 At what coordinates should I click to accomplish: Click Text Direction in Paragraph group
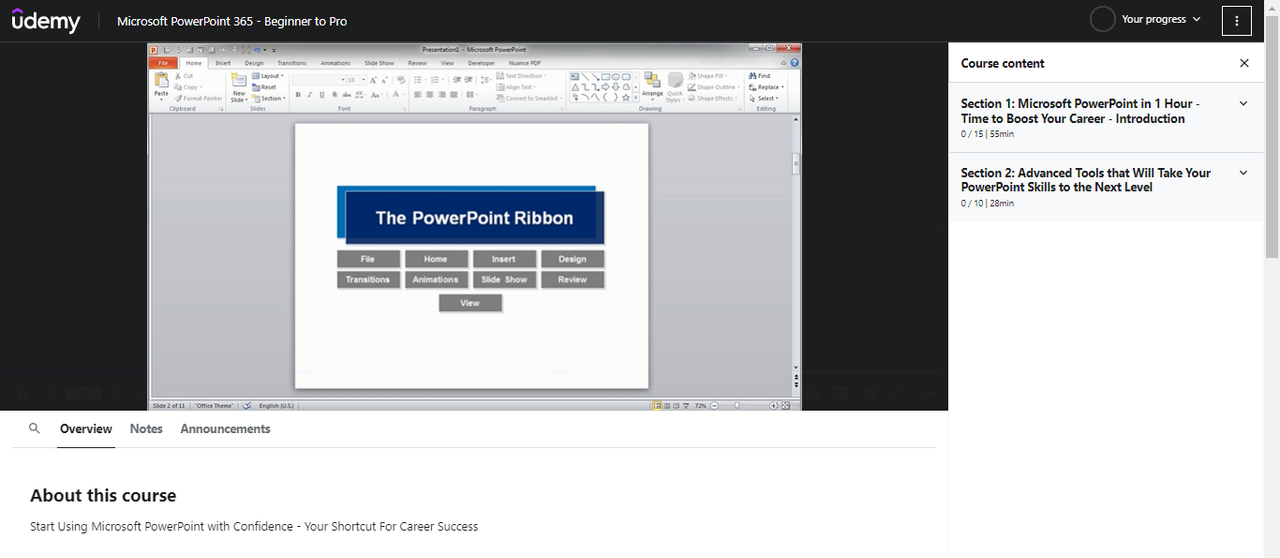pyautogui.click(x=521, y=76)
